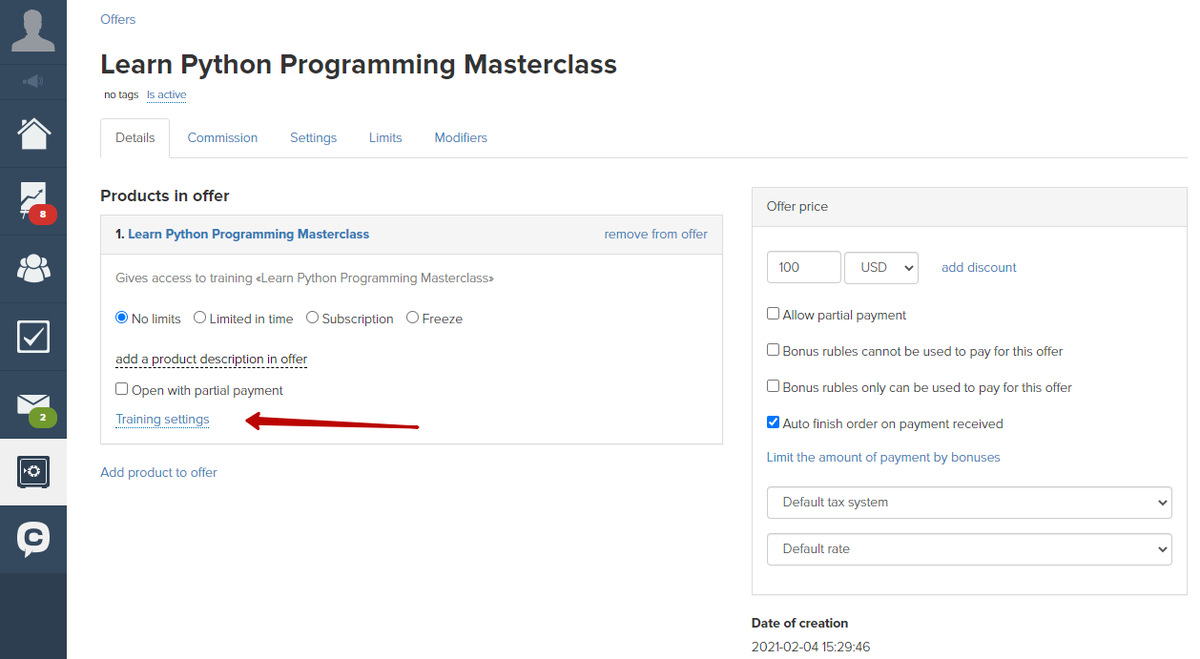Uncheck Auto finish order on payment received
This screenshot has width=1200, height=659.
(x=773, y=423)
